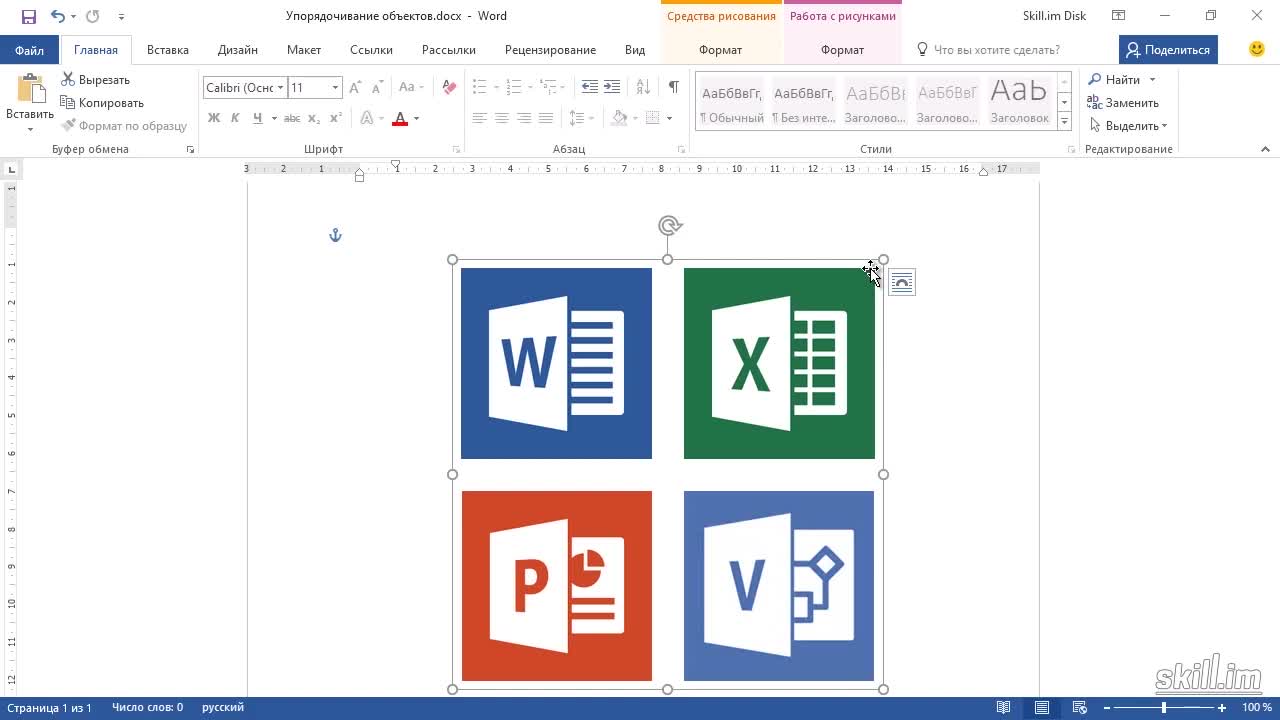The height and width of the screenshot is (720, 1280).
Task: Click the Поделиться share button
Action: click(1168, 50)
